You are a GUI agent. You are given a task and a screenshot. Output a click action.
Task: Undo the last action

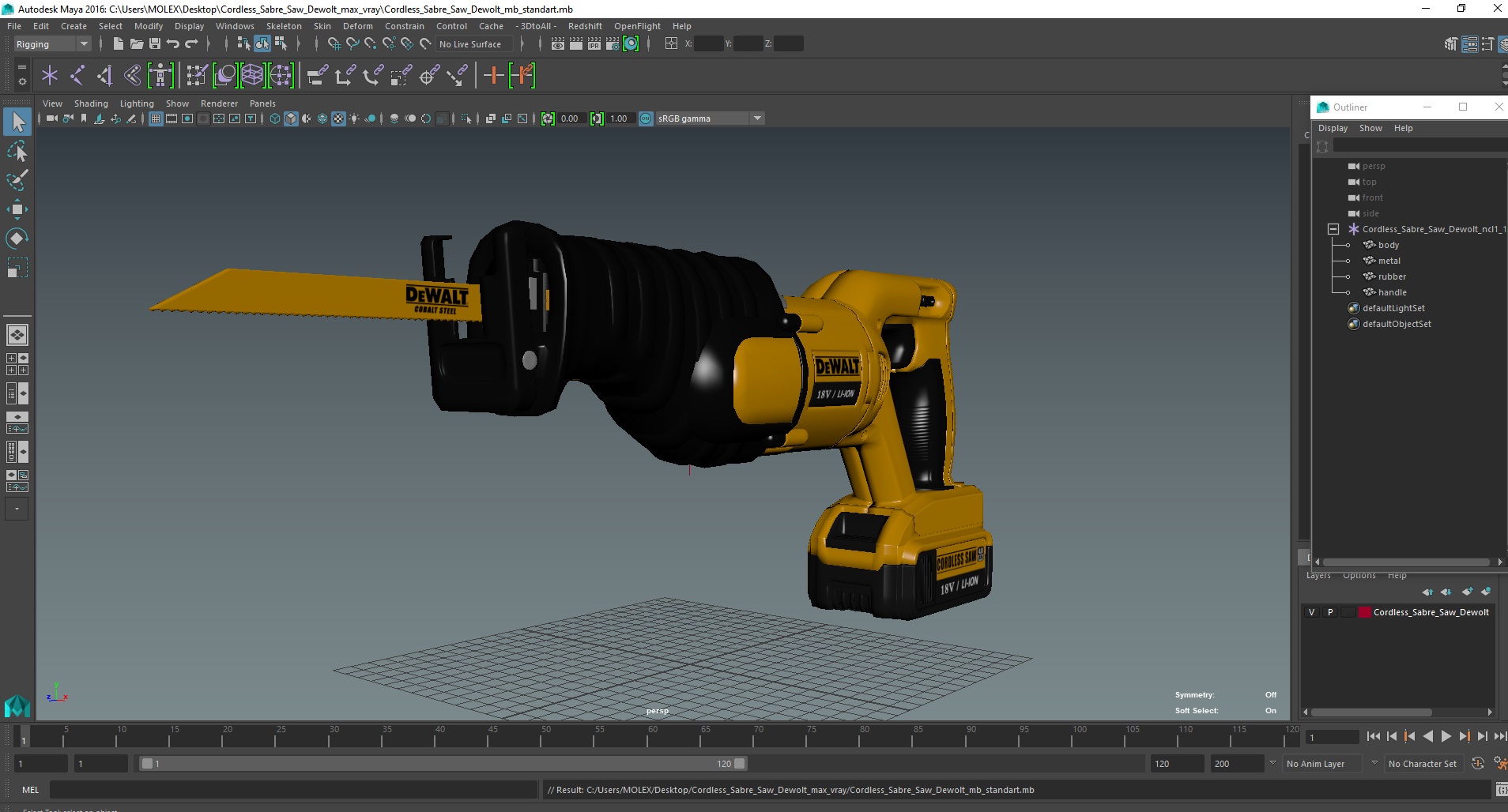[x=173, y=44]
